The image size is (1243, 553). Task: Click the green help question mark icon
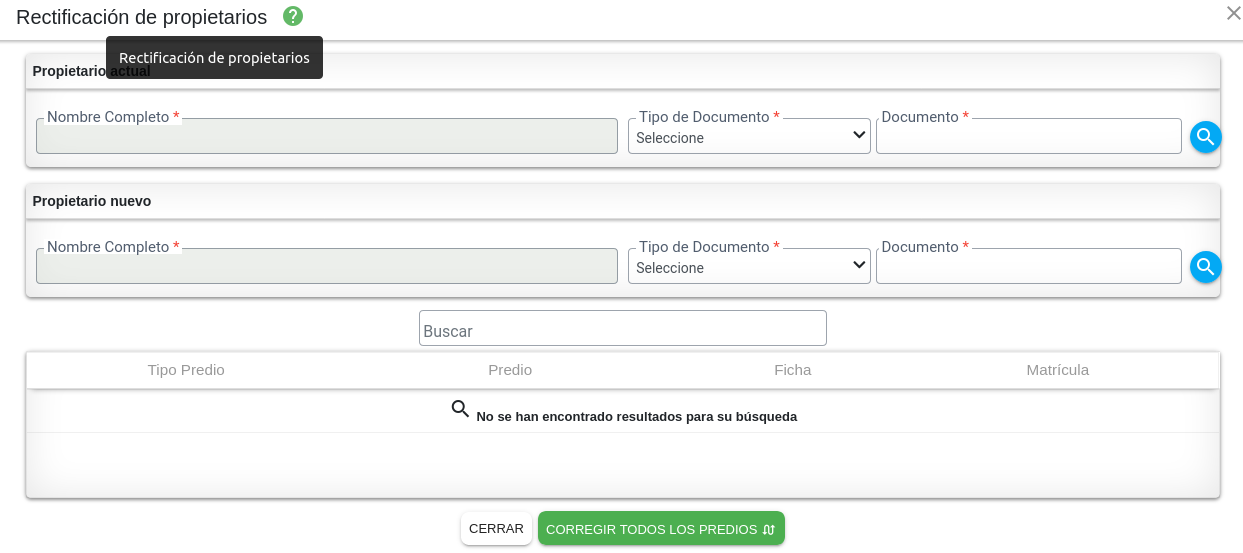293,16
